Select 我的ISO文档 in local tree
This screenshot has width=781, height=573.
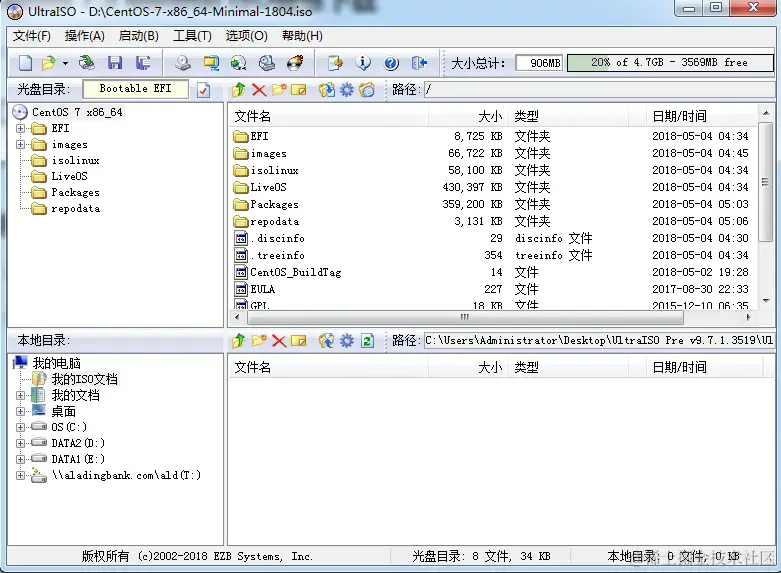pyautogui.click(x=85, y=379)
